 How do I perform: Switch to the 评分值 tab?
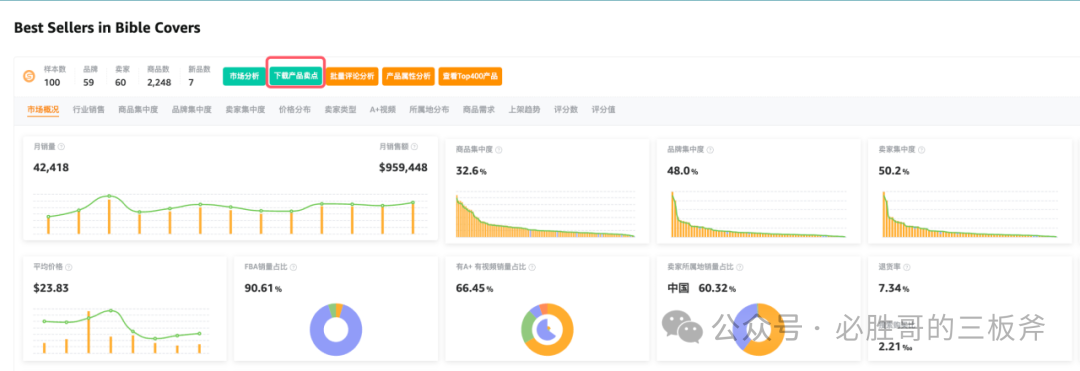[x=603, y=109]
